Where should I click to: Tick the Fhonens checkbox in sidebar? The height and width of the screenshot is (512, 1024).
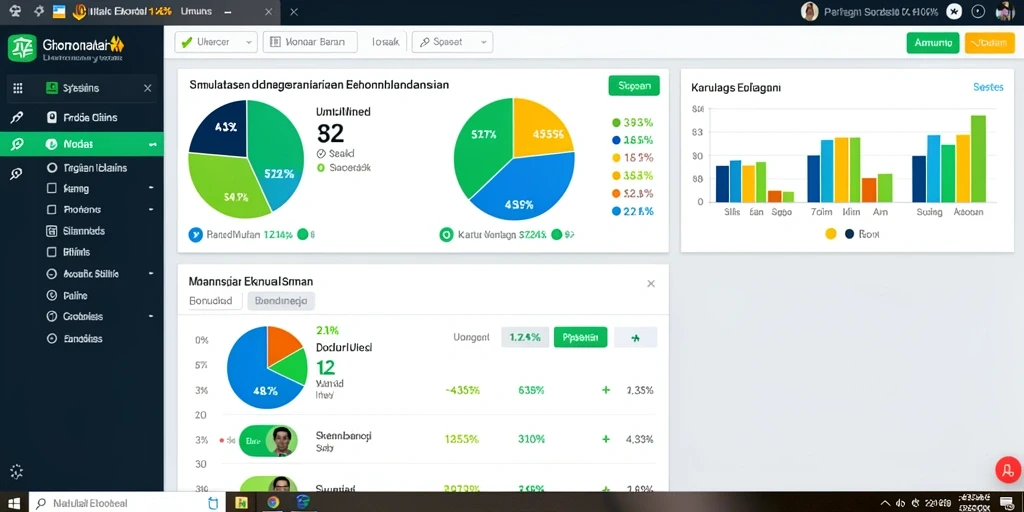tap(52, 210)
